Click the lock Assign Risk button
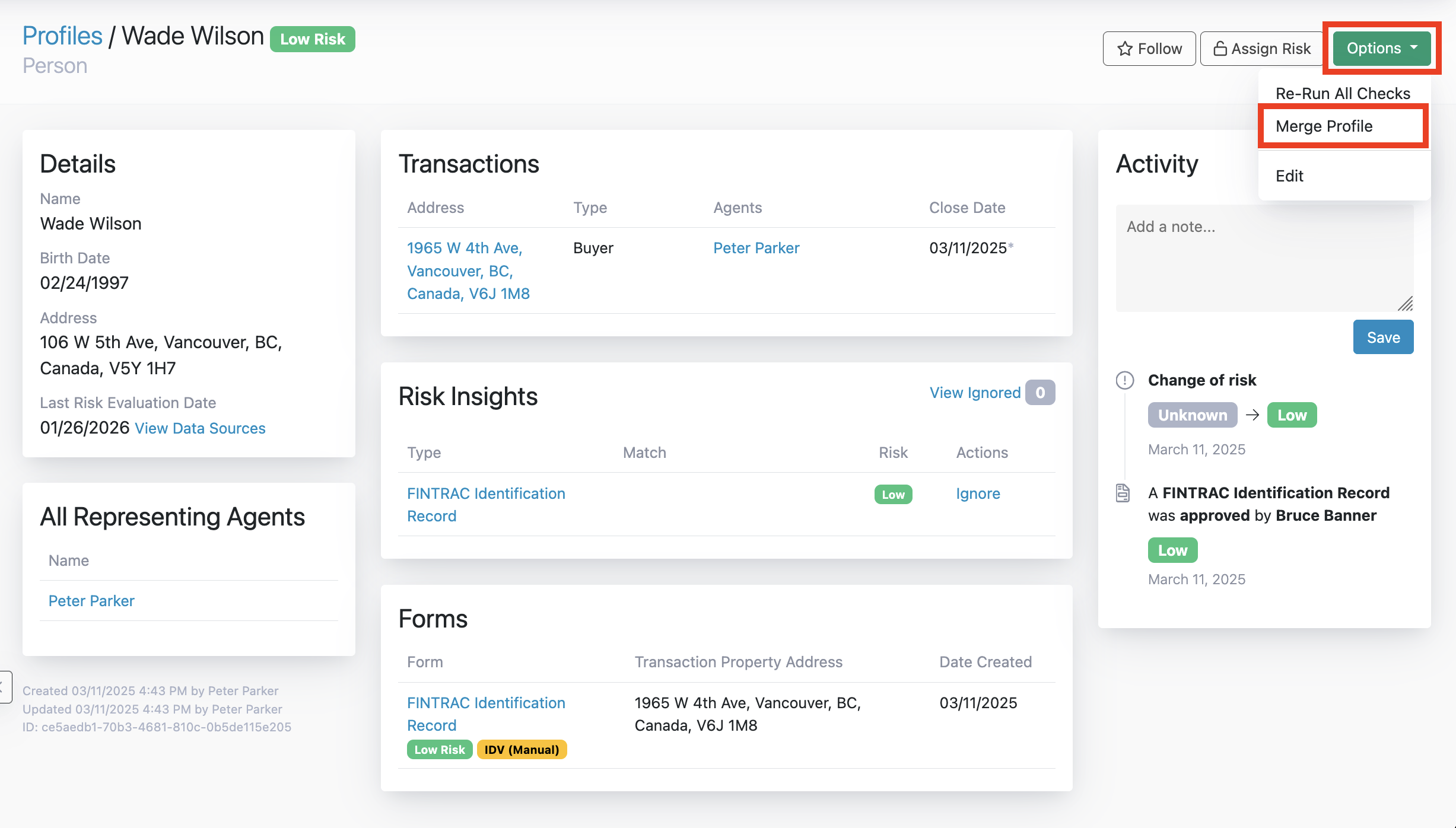 click(1261, 49)
